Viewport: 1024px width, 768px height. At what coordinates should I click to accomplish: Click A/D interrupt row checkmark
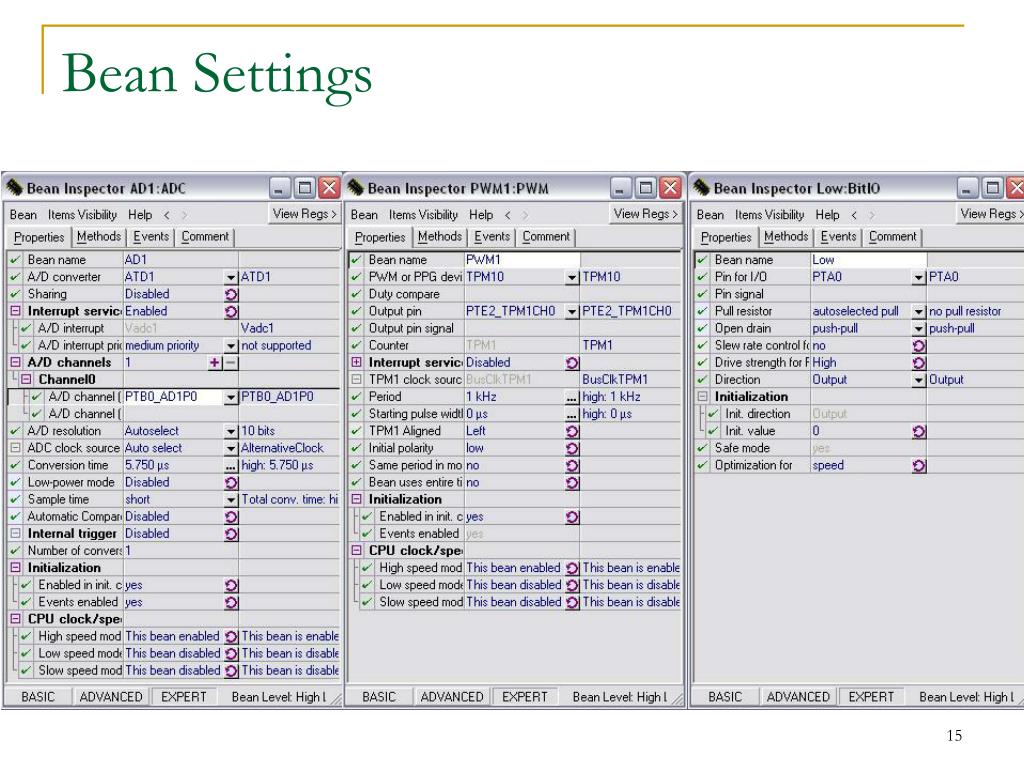click(x=25, y=328)
